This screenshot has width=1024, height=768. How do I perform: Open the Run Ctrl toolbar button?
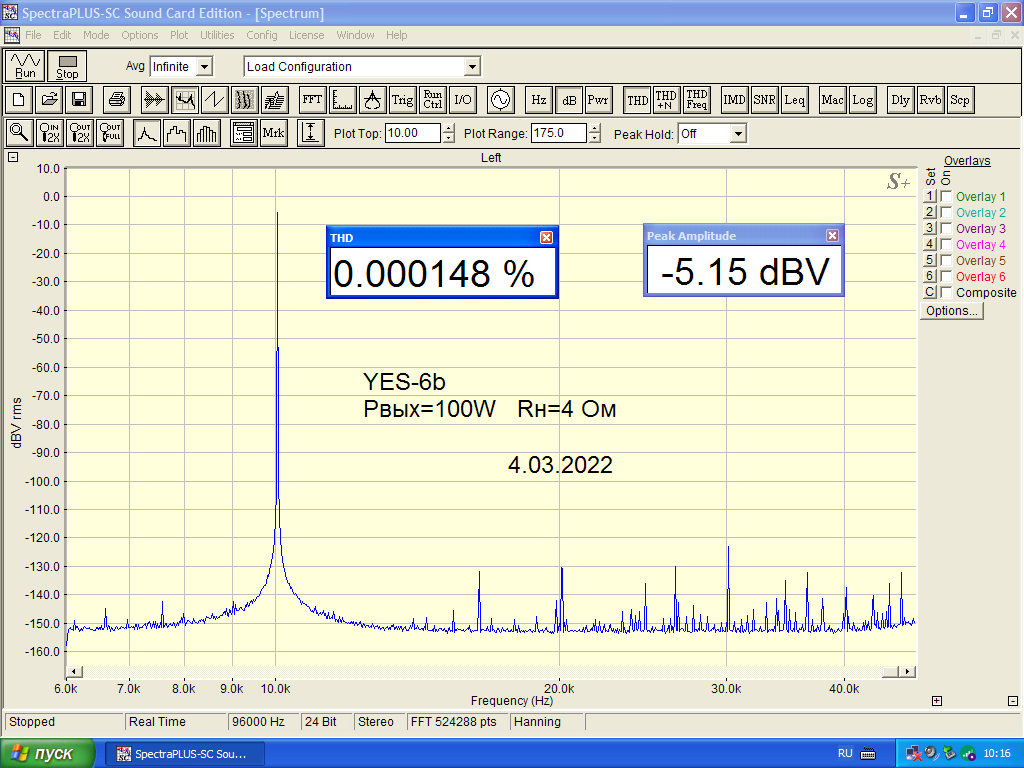432,100
